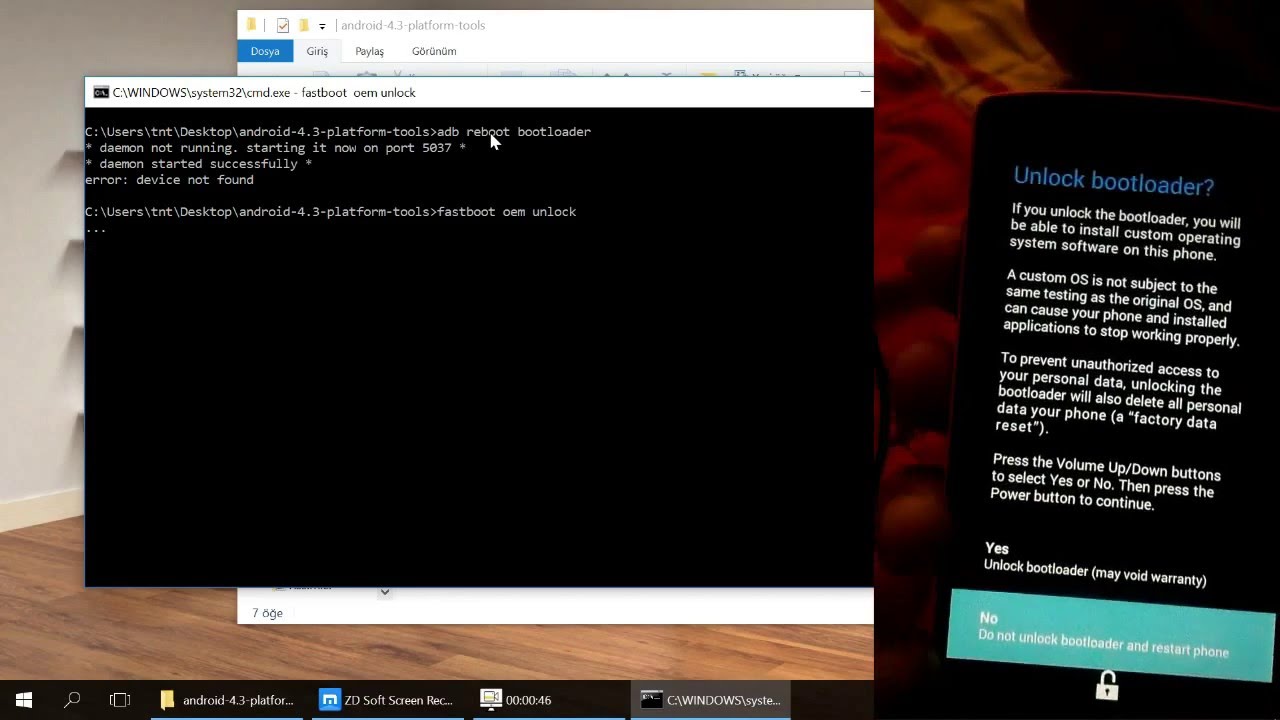This screenshot has width=1280, height=720.
Task: Select Yes Unlock bootloader on the phone
Action: 1095,564
